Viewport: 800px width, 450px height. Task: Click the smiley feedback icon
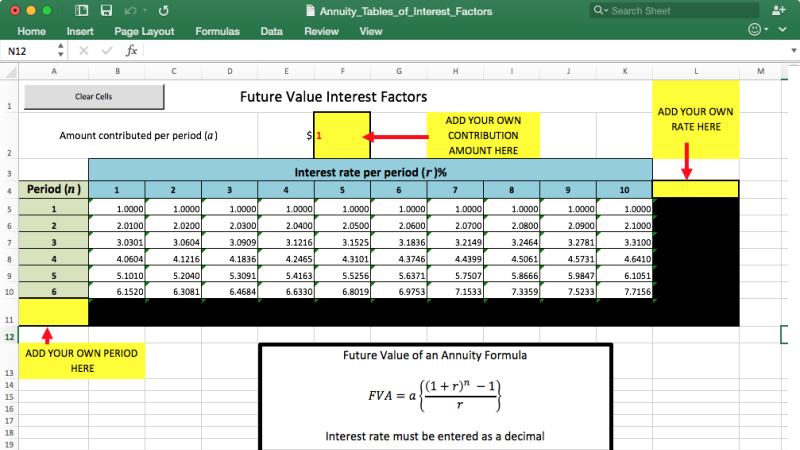(x=755, y=30)
